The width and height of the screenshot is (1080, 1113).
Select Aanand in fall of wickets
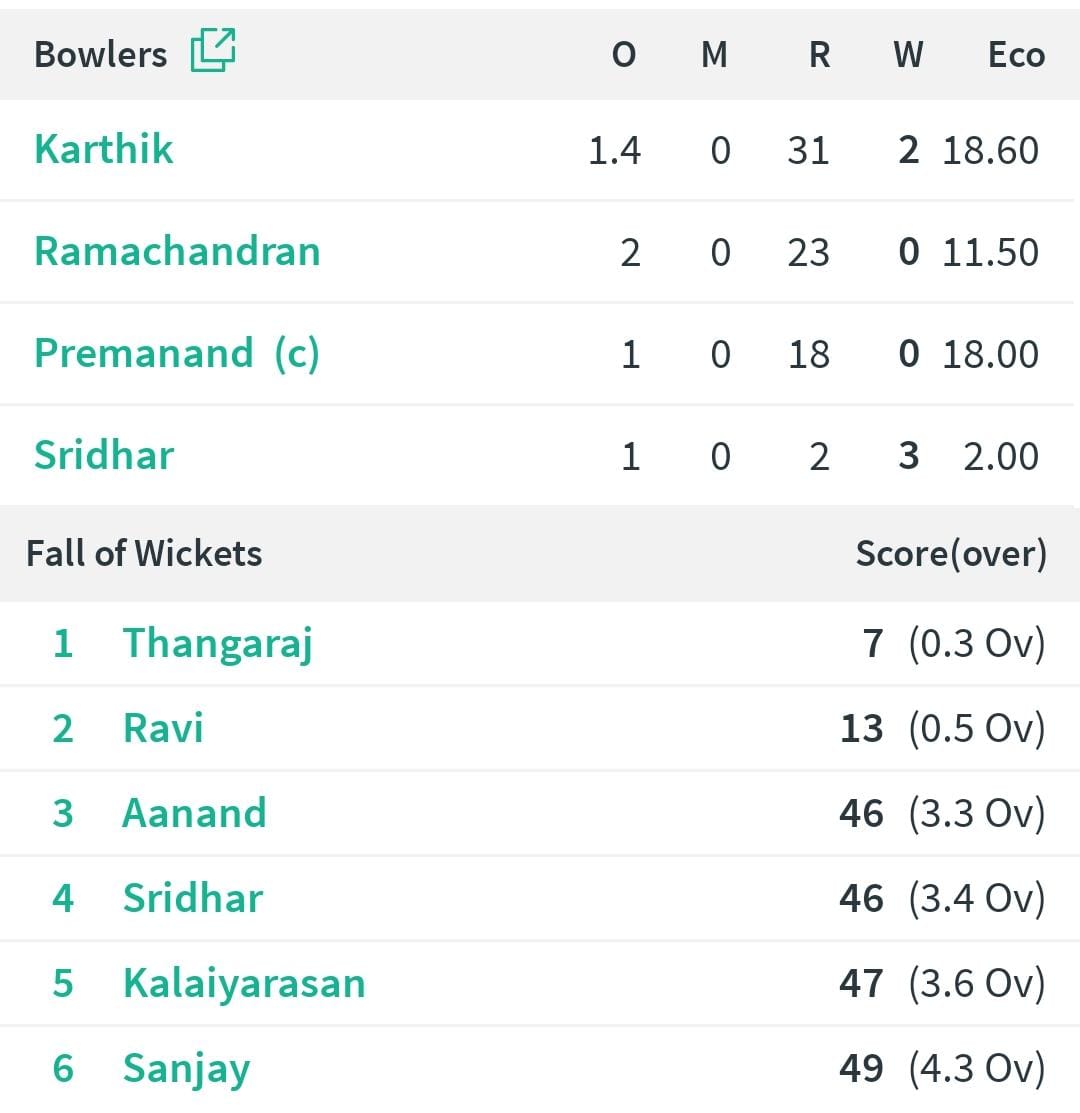pyautogui.click(x=194, y=813)
